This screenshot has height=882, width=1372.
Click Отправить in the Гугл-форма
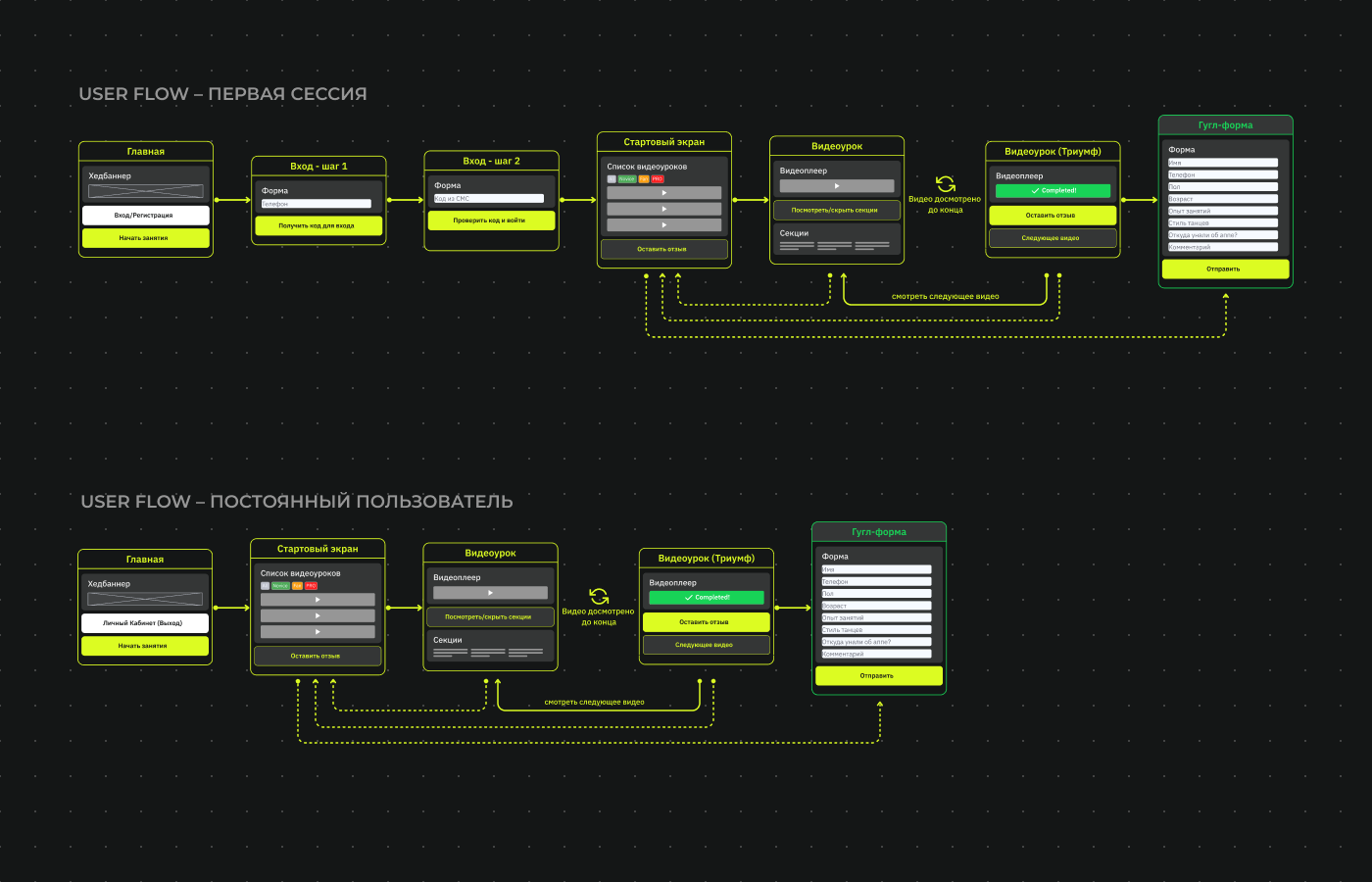(1225, 269)
